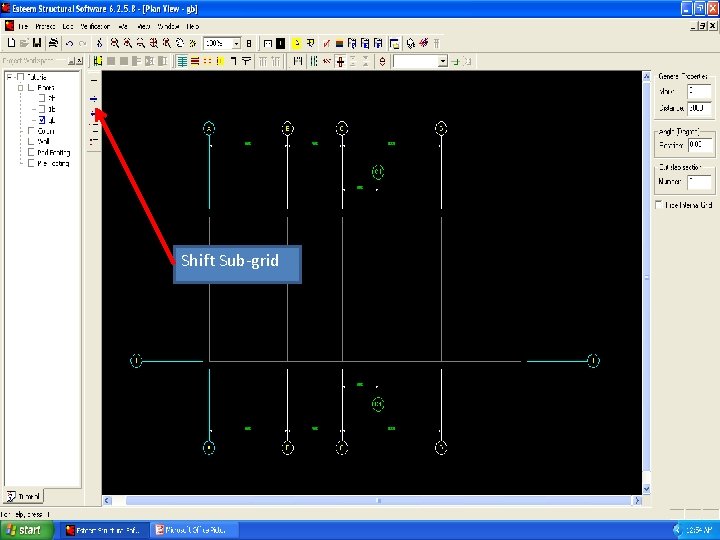
Task: Select grid marker A at top of plan
Action: [209, 128]
